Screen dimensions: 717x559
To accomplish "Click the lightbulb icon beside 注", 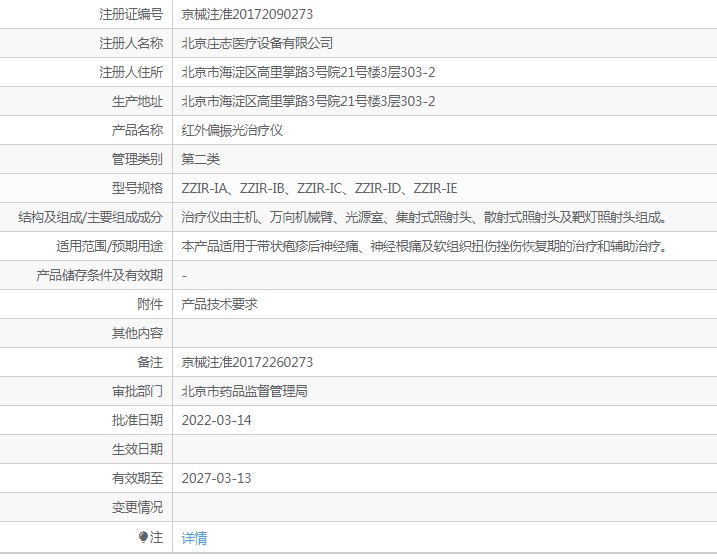I will click(143, 537).
